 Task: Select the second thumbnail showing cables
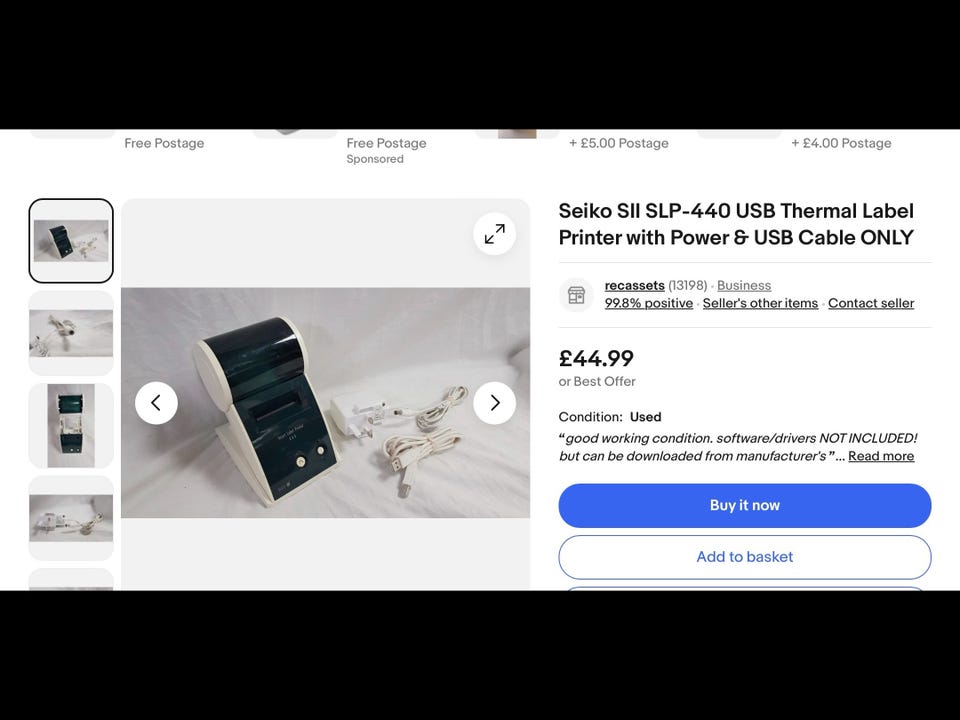coord(71,333)
